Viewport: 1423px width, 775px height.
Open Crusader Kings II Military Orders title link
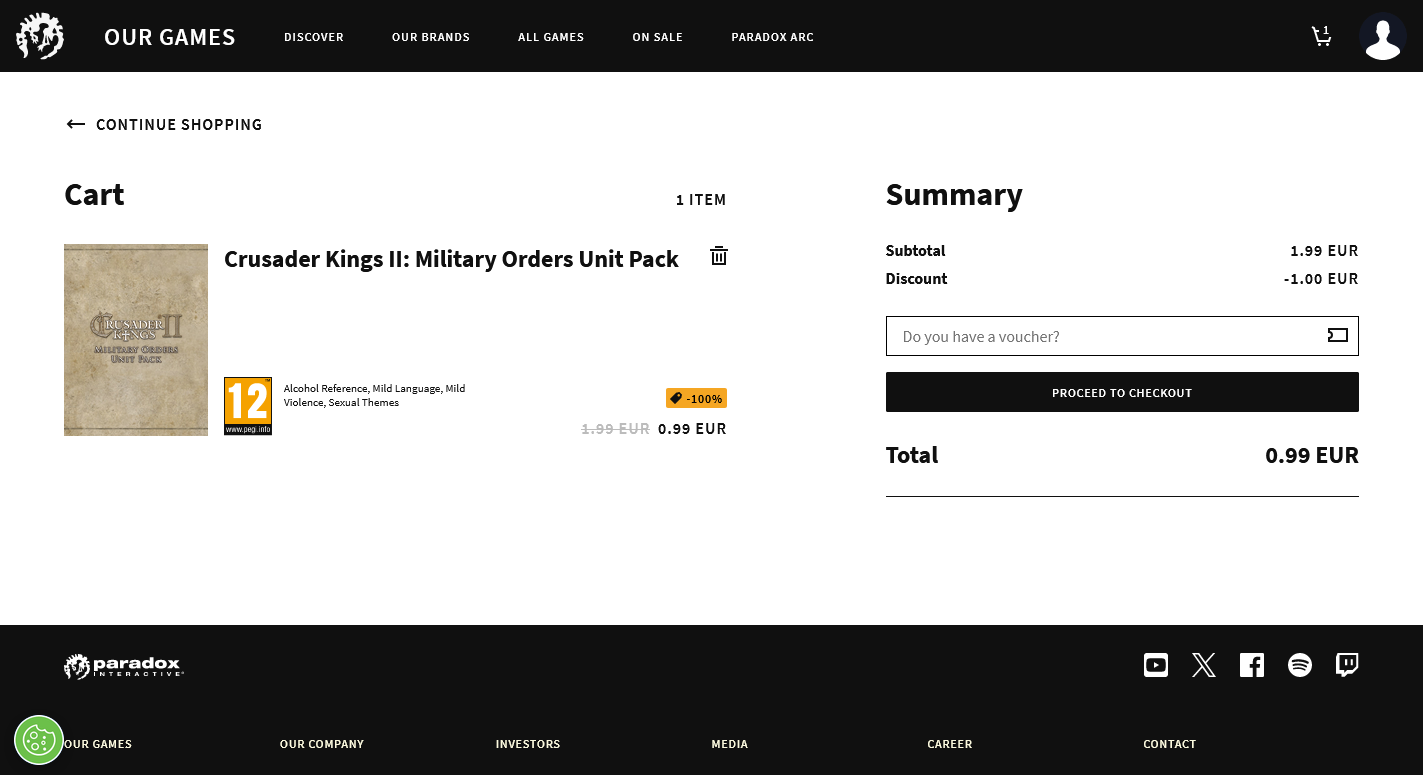coord(451,260)
